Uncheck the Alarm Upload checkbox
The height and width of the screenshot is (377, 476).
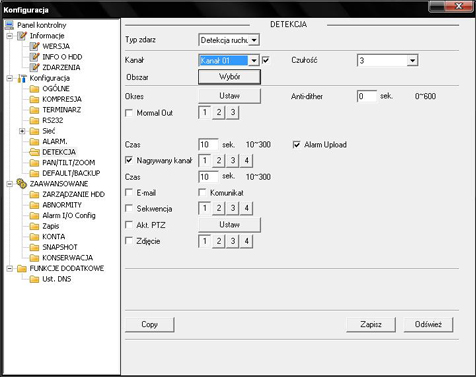click(x=296, y=145)
